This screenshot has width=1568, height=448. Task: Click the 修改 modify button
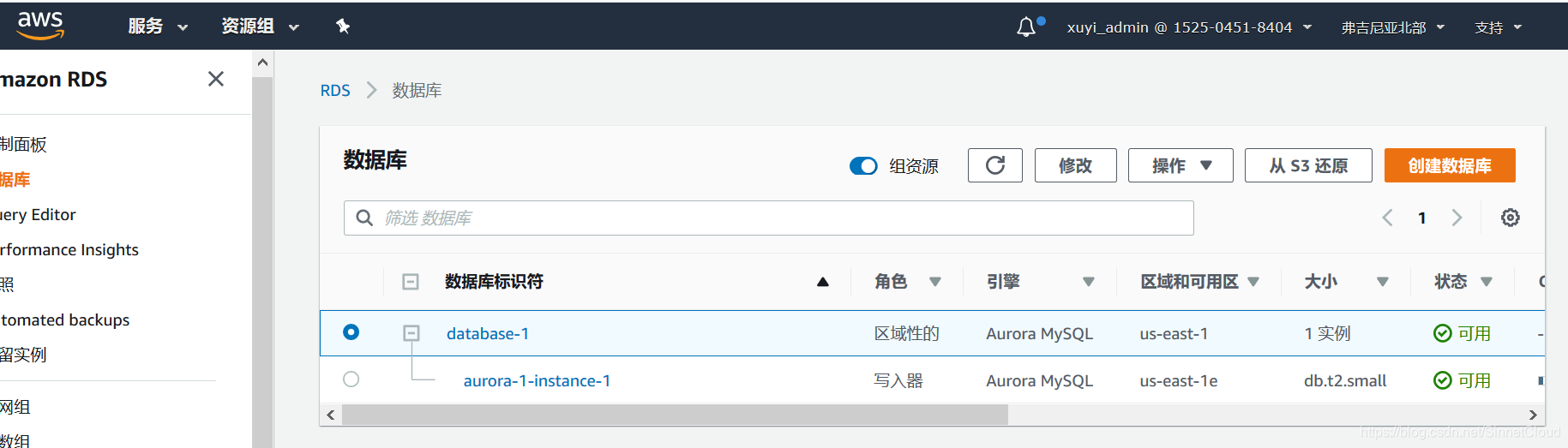point(1076,165)
